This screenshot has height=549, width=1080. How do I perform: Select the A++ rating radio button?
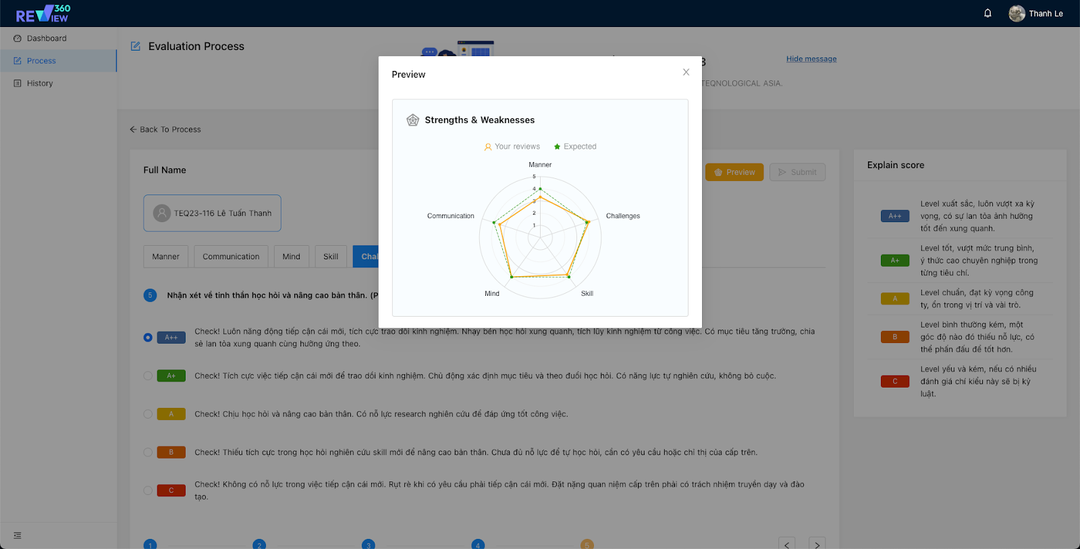(x=148, y=337)
